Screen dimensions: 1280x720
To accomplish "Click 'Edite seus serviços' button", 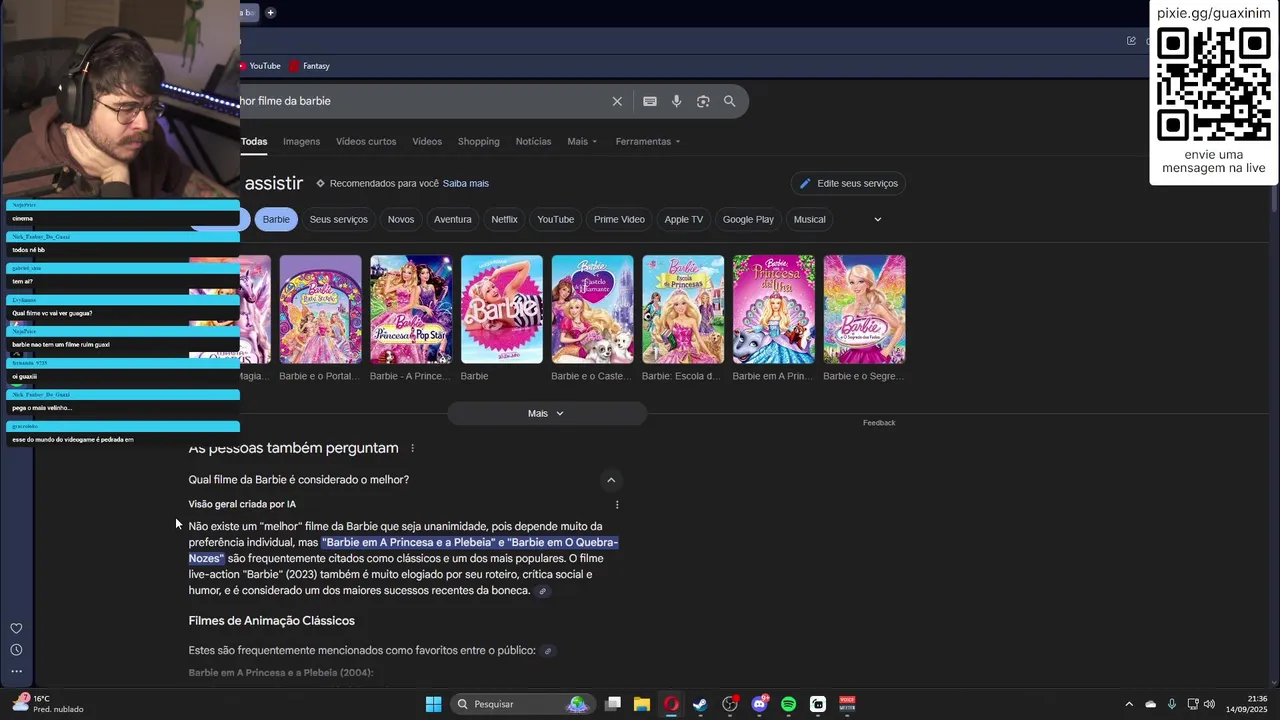I will 848,184.
